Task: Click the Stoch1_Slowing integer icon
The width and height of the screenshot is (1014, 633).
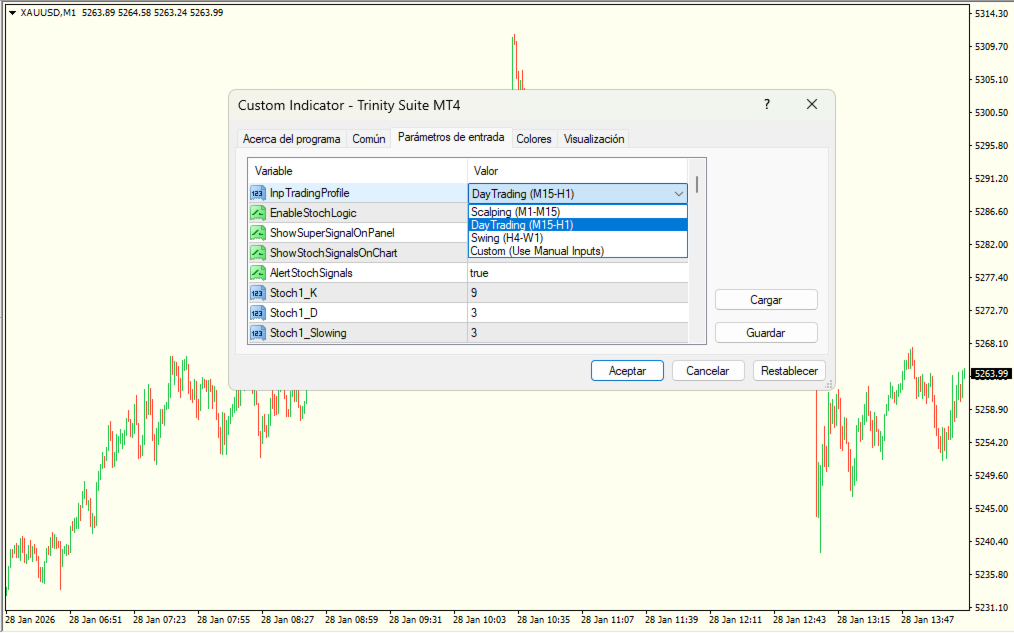Action: [258, 333]
